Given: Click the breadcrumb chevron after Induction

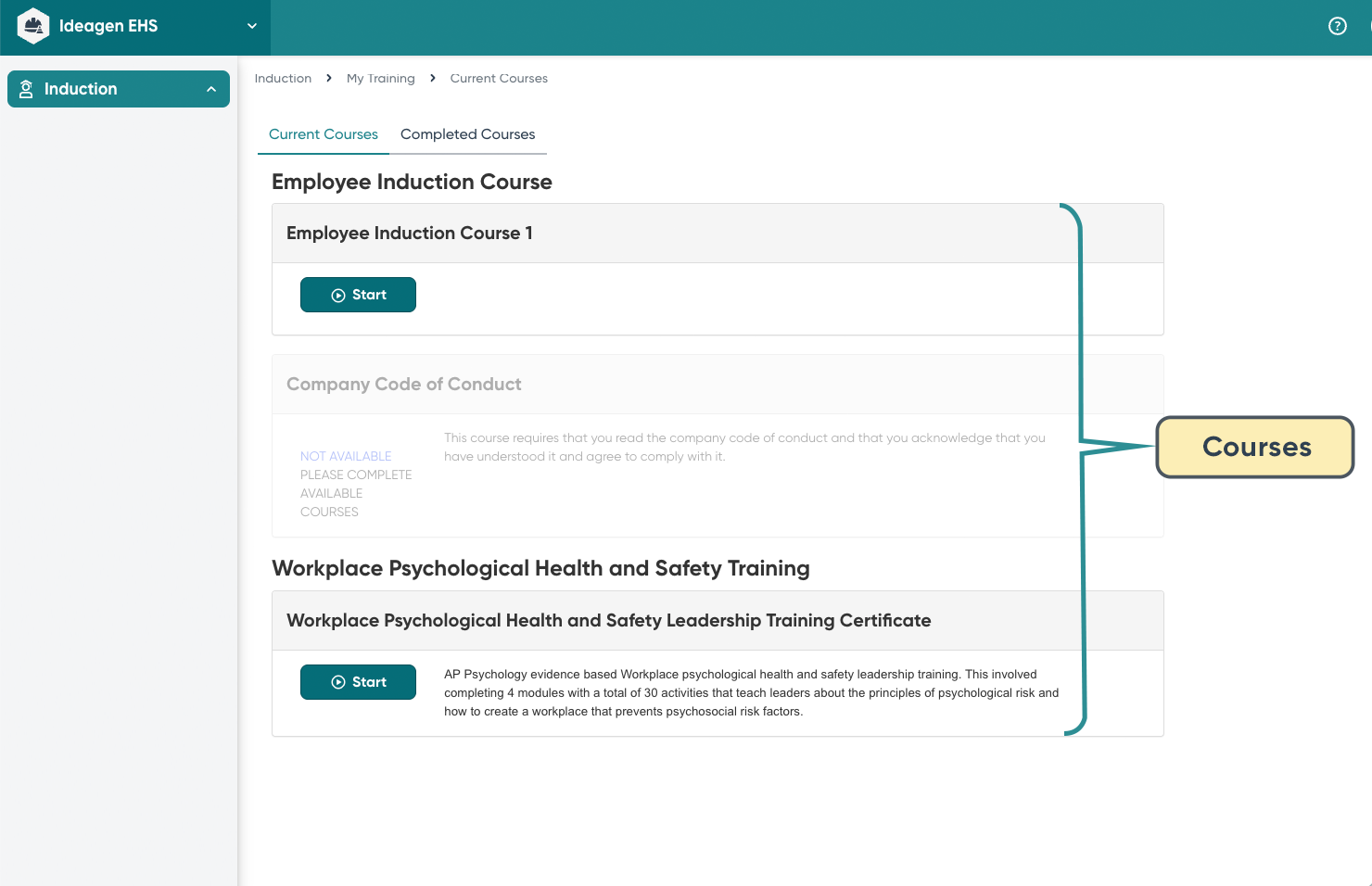Looking at the screenshot, I should coord(329,79).
